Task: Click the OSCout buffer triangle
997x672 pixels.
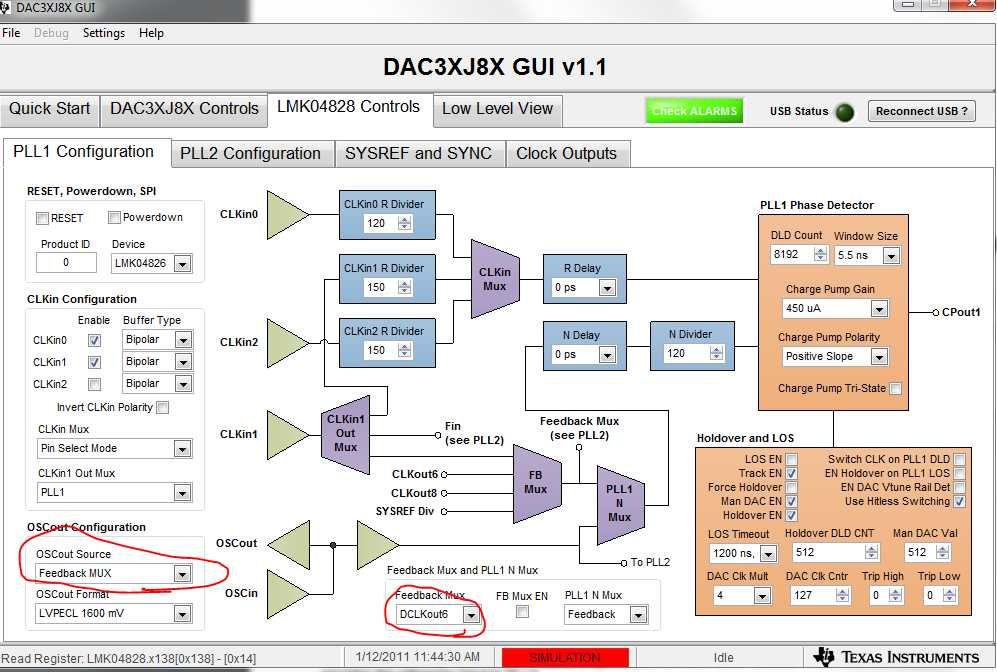Action: 289,545
